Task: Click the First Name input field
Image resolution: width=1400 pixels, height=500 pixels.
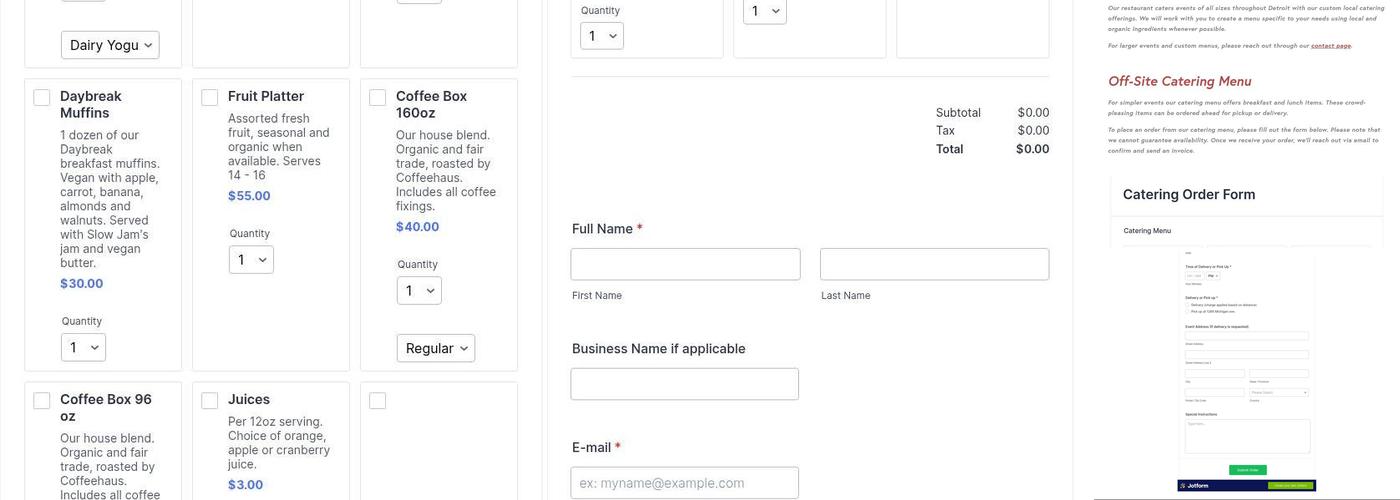Action: pos(685,265)
